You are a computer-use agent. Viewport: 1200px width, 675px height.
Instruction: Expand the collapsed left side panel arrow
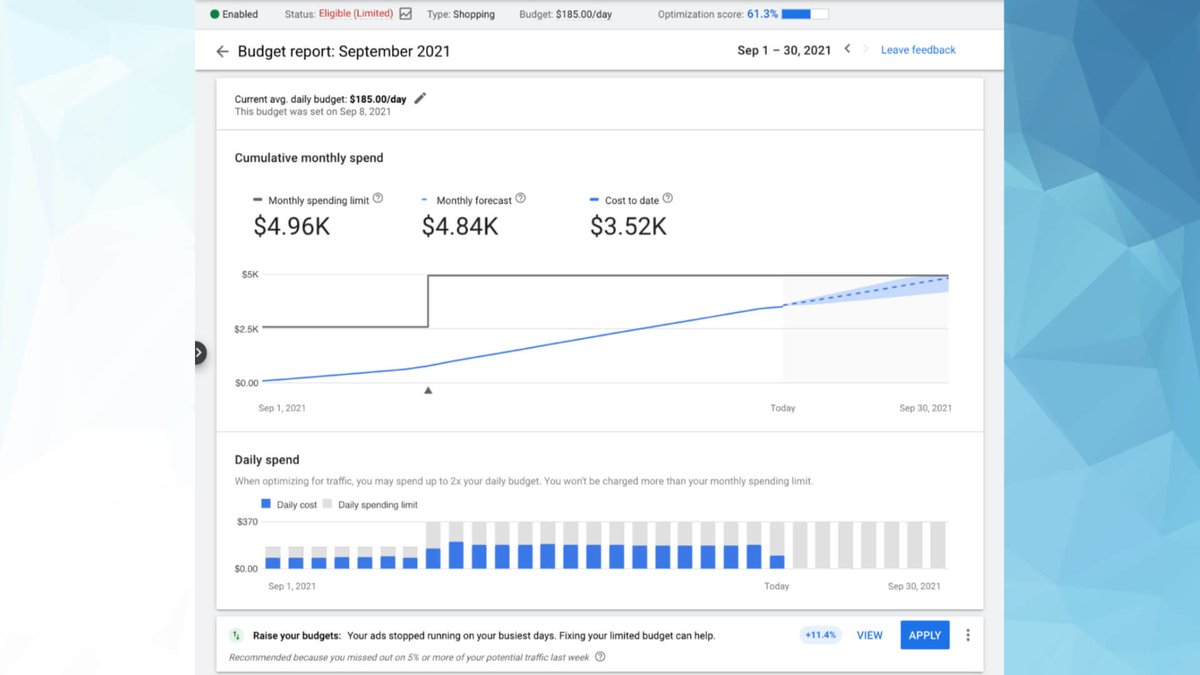200,353
